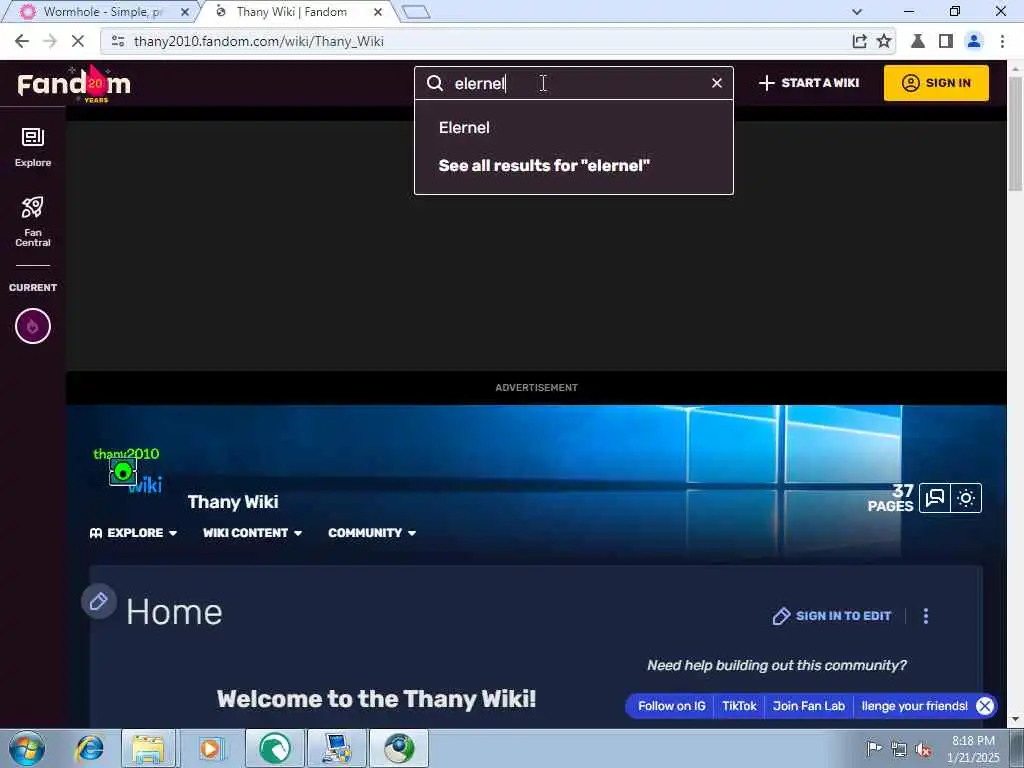Open the Windows Start button
Screen dimensions: 1024x768
(x=27, y=748)
